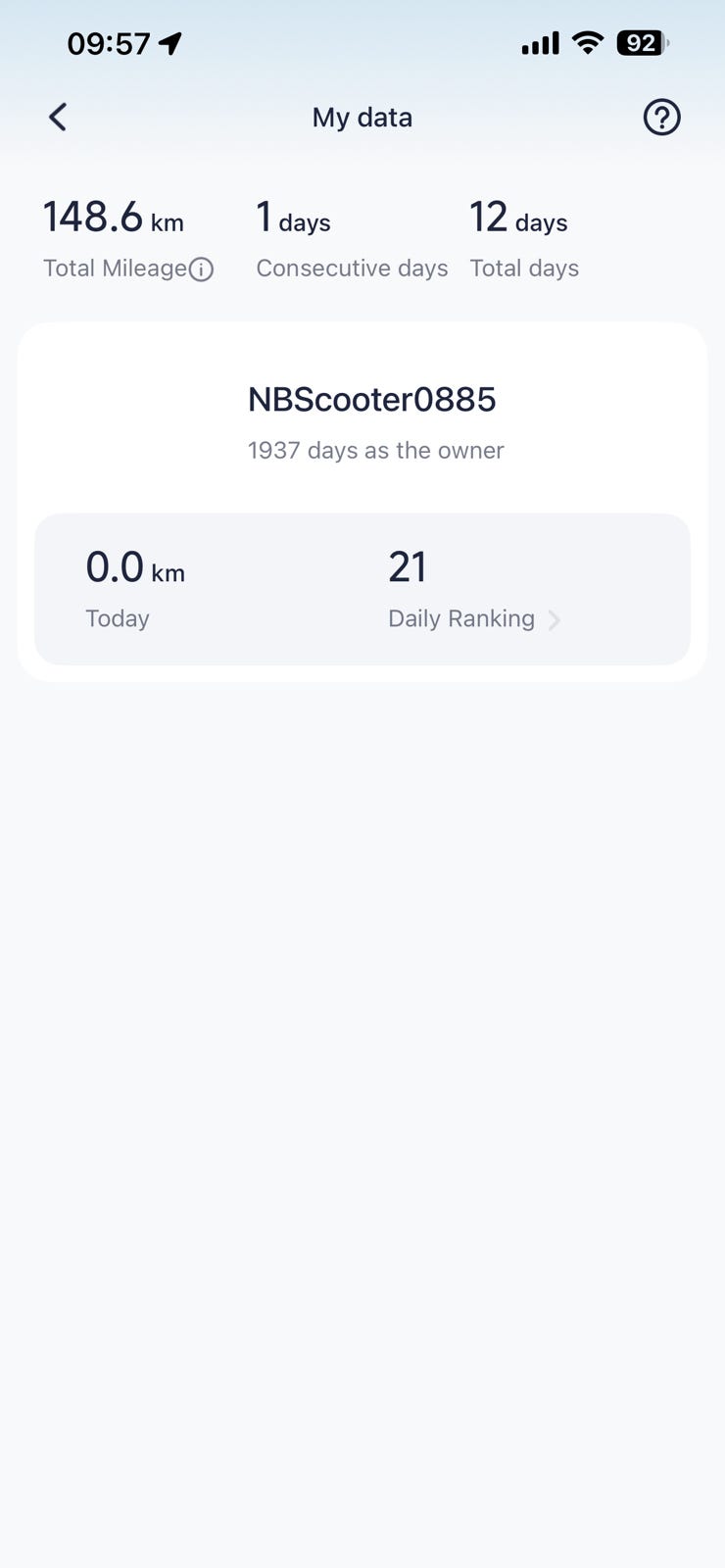Open the Daily Ranking label

tap(461, 618)
